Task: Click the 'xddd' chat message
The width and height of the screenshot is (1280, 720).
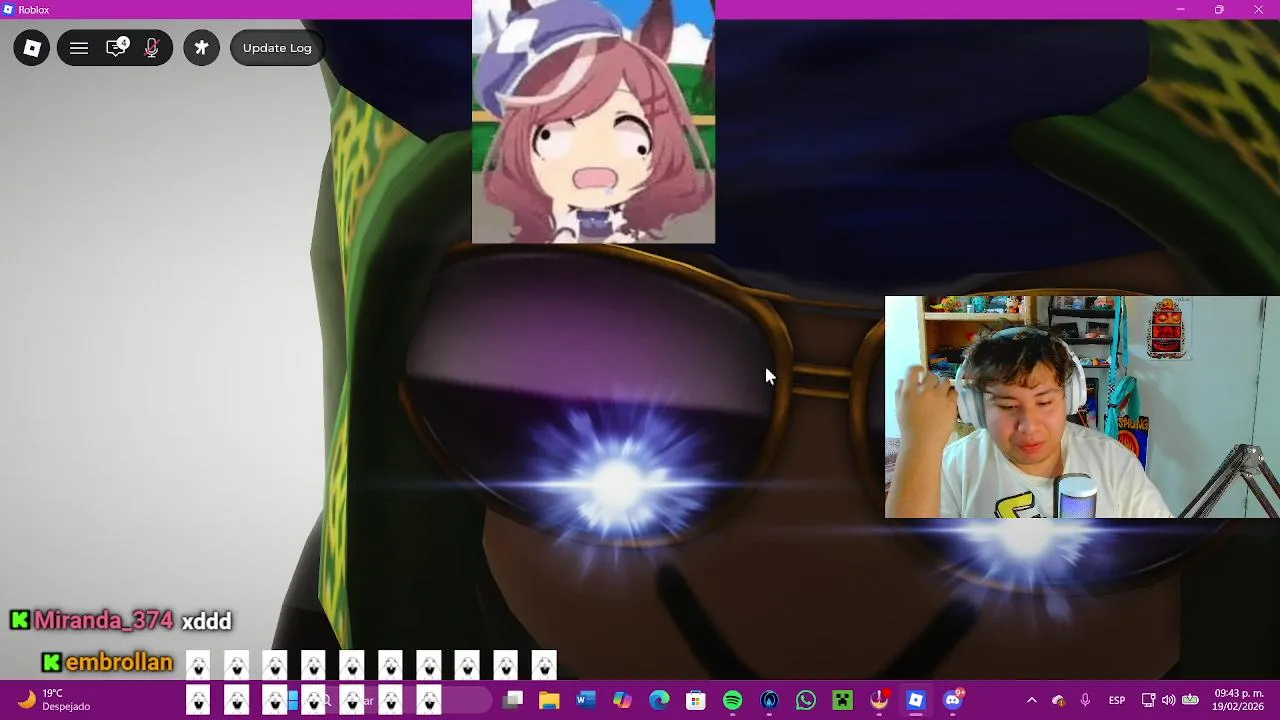Action: (206, 621)
